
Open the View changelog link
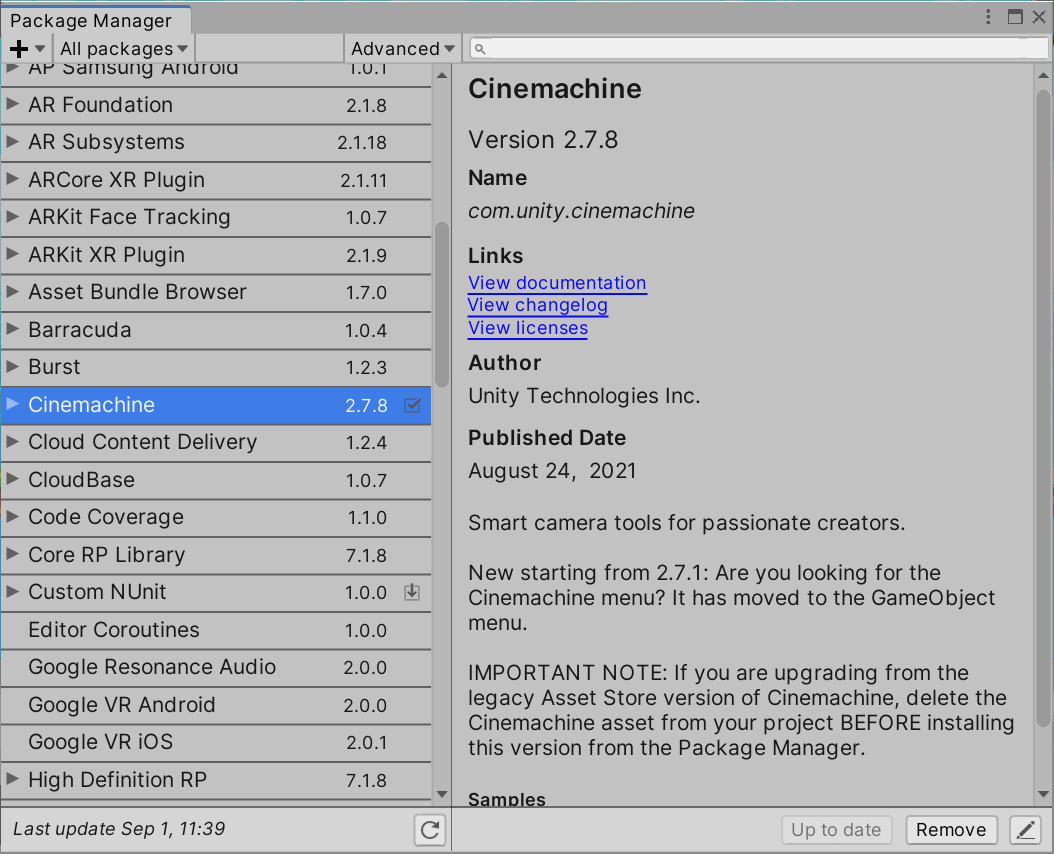[538, 305]
